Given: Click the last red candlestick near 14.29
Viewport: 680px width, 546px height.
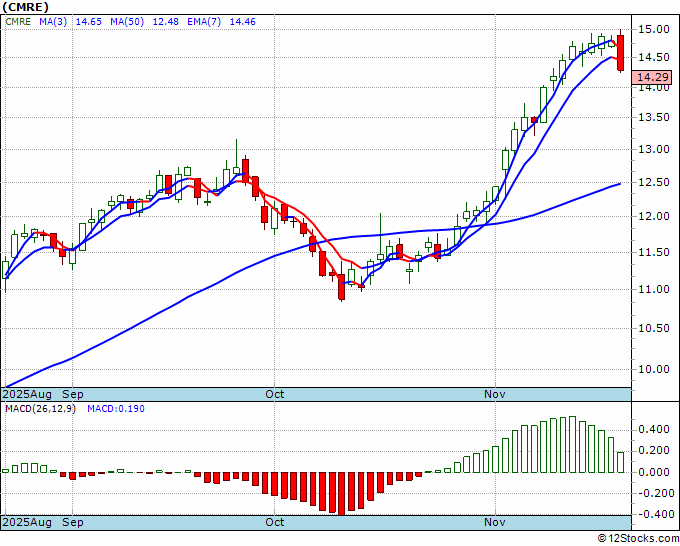Looking at the screenshot, I should pyautogui.click(x=621, y=52).
